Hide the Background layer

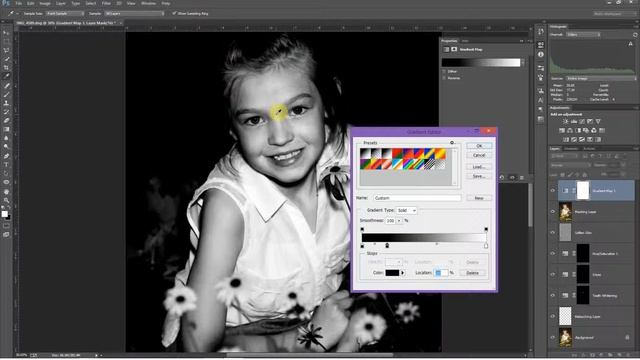click(553, 338)
